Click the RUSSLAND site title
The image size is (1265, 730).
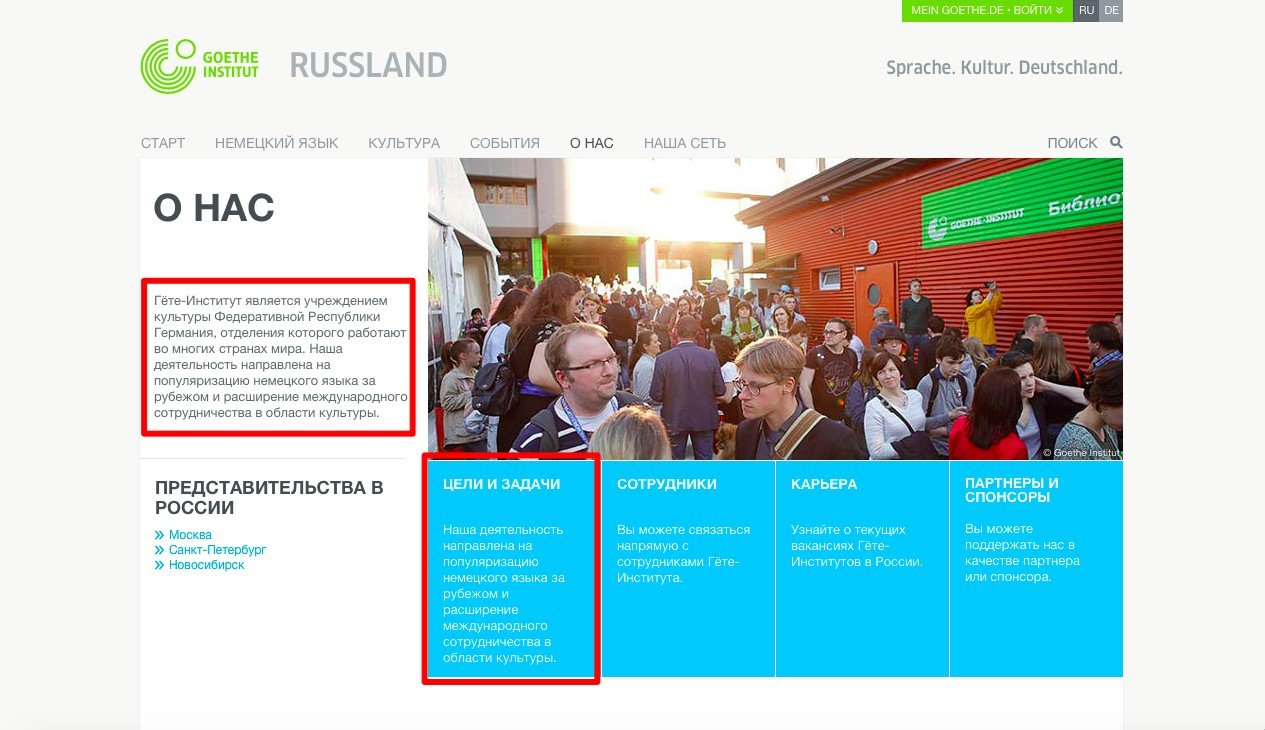click(368, 66)
